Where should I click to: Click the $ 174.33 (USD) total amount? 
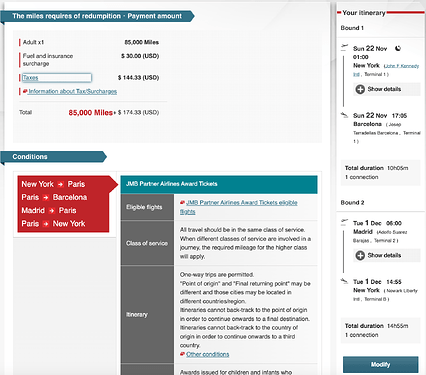coord(138,113)
